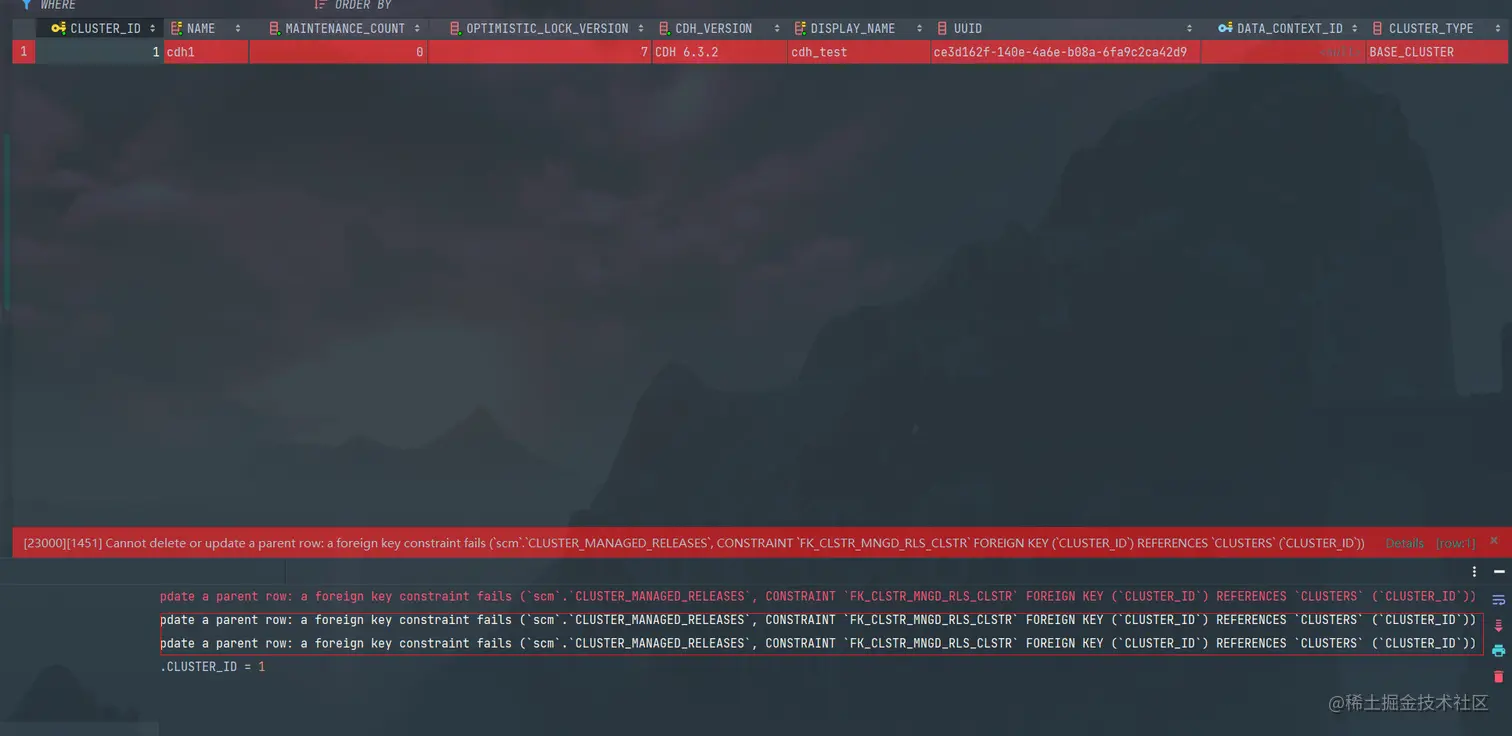
Task: Click the UUID cell starting with ce3d162f
Action: [x=1066, y=52]
